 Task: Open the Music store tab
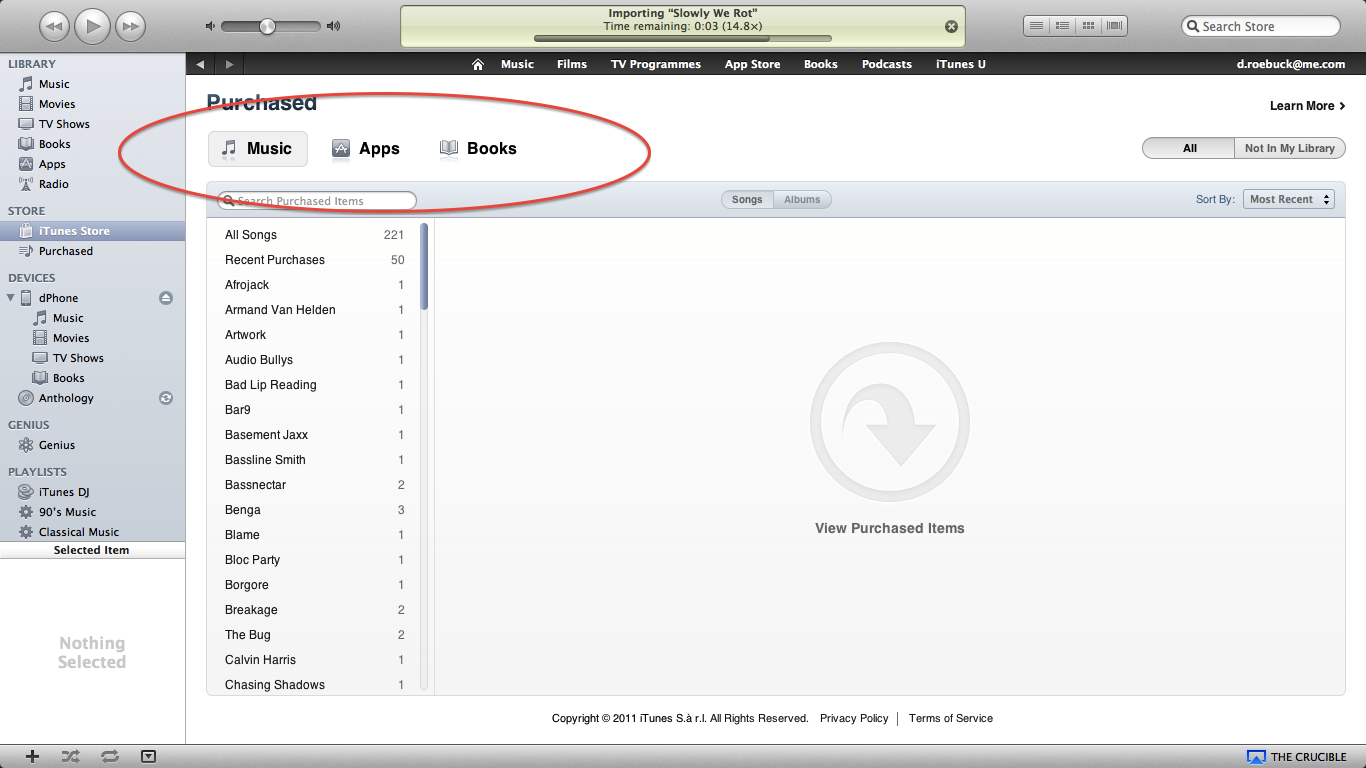coord(517,64)
